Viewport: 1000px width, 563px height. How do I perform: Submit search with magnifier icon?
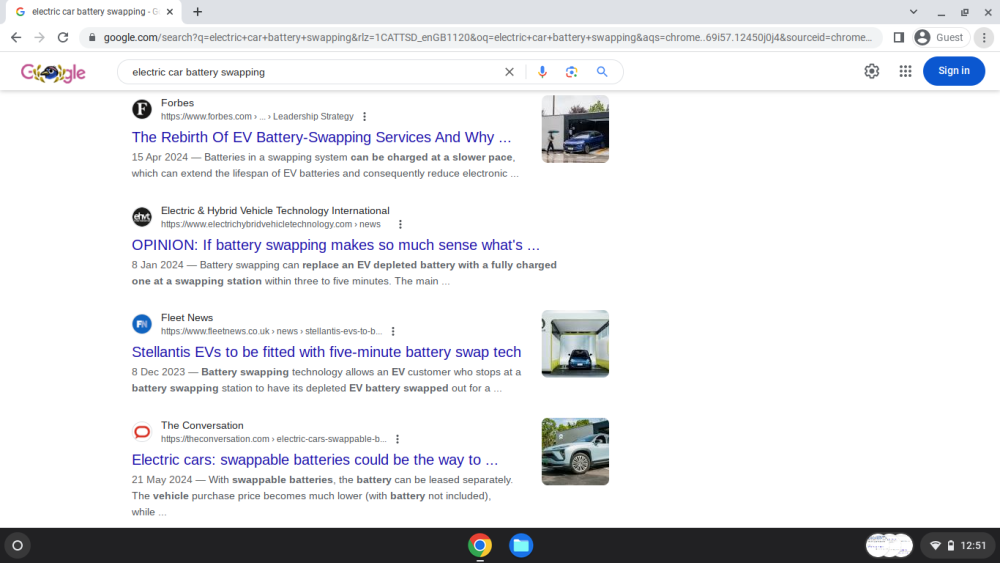click(x=602, y=72)
